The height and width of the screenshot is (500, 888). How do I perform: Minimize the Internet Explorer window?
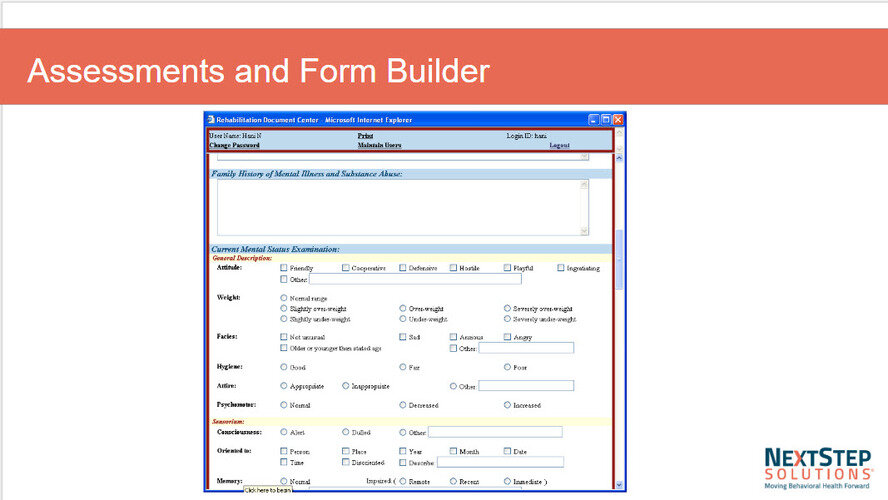(x=594, y=120)
